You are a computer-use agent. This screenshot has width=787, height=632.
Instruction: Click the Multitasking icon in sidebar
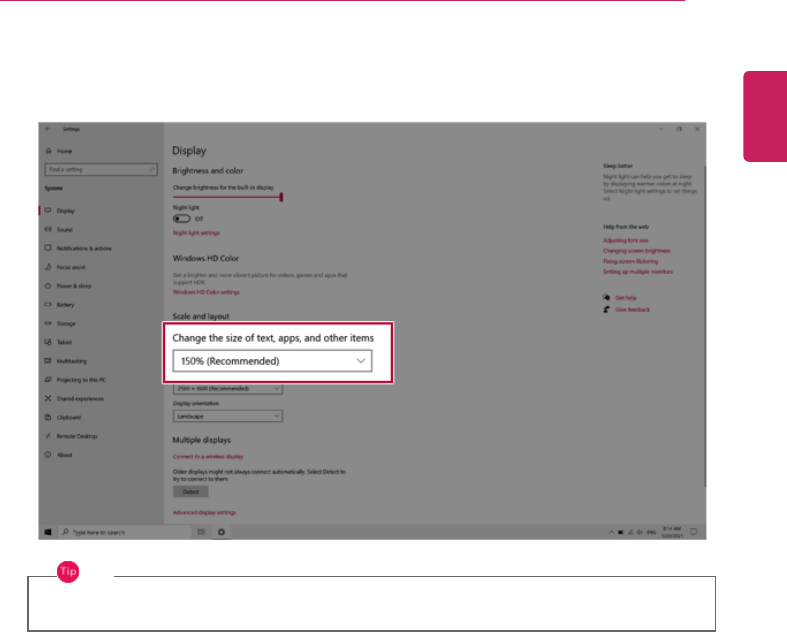point(48,361)
